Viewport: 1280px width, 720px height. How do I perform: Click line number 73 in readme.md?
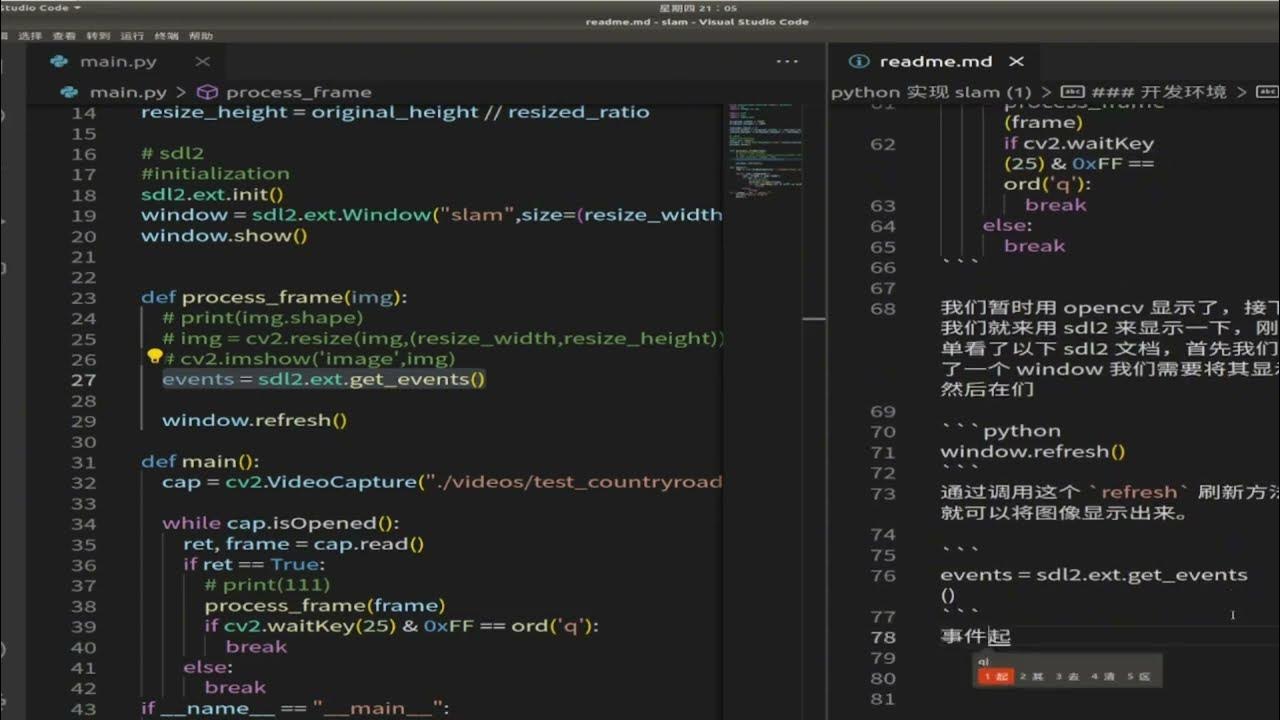pos(883,493)
